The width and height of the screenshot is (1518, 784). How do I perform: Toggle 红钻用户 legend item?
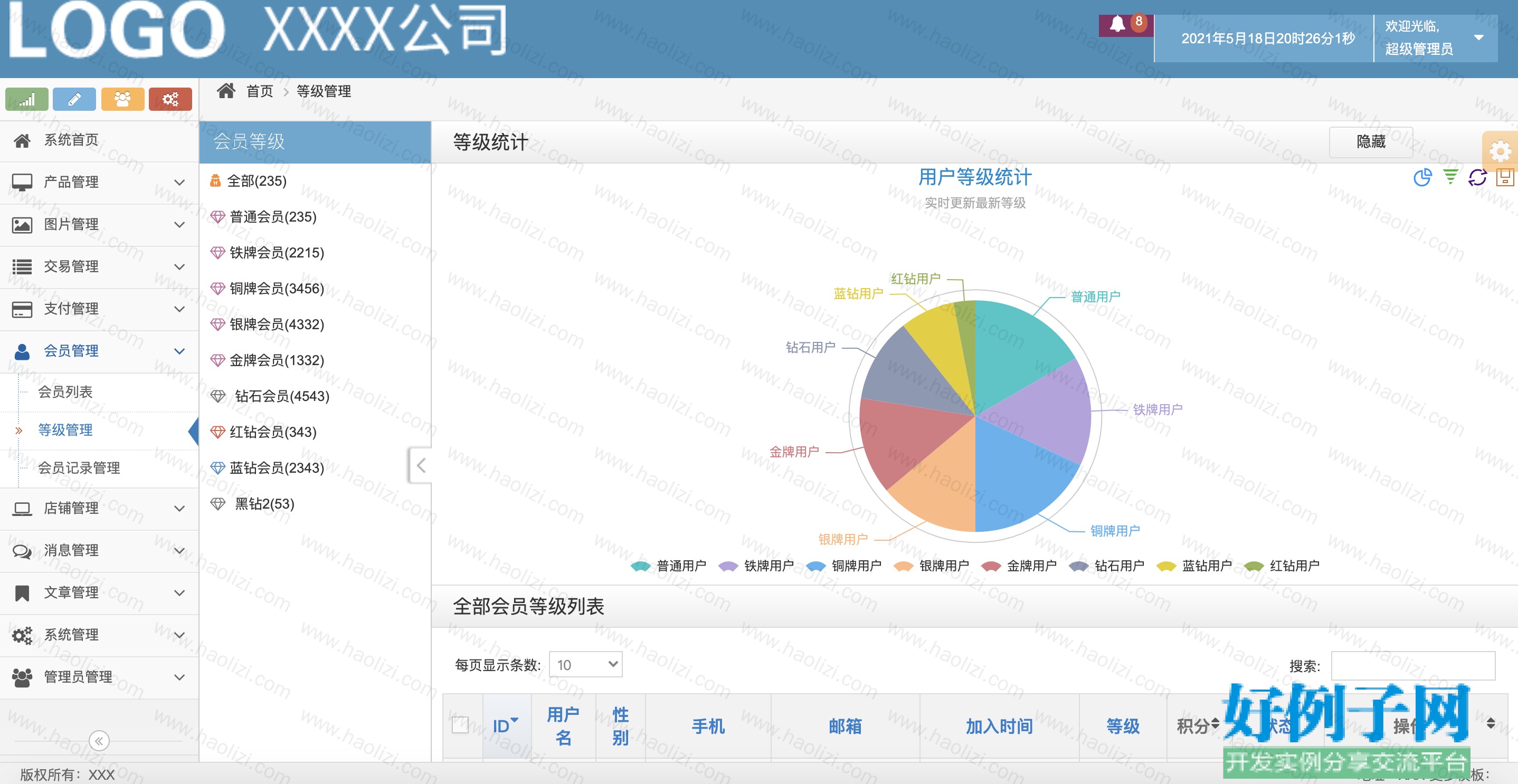1281,566
